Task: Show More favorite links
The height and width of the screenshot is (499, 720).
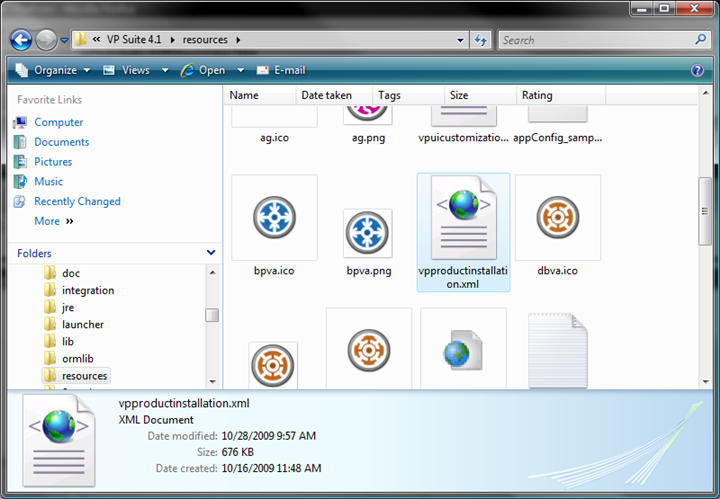Action: pos(54,221)
